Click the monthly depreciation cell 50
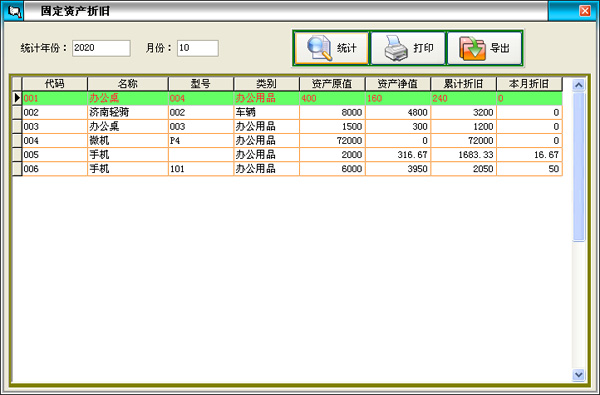Screen dimensions: 600x395 pos(529,169)
